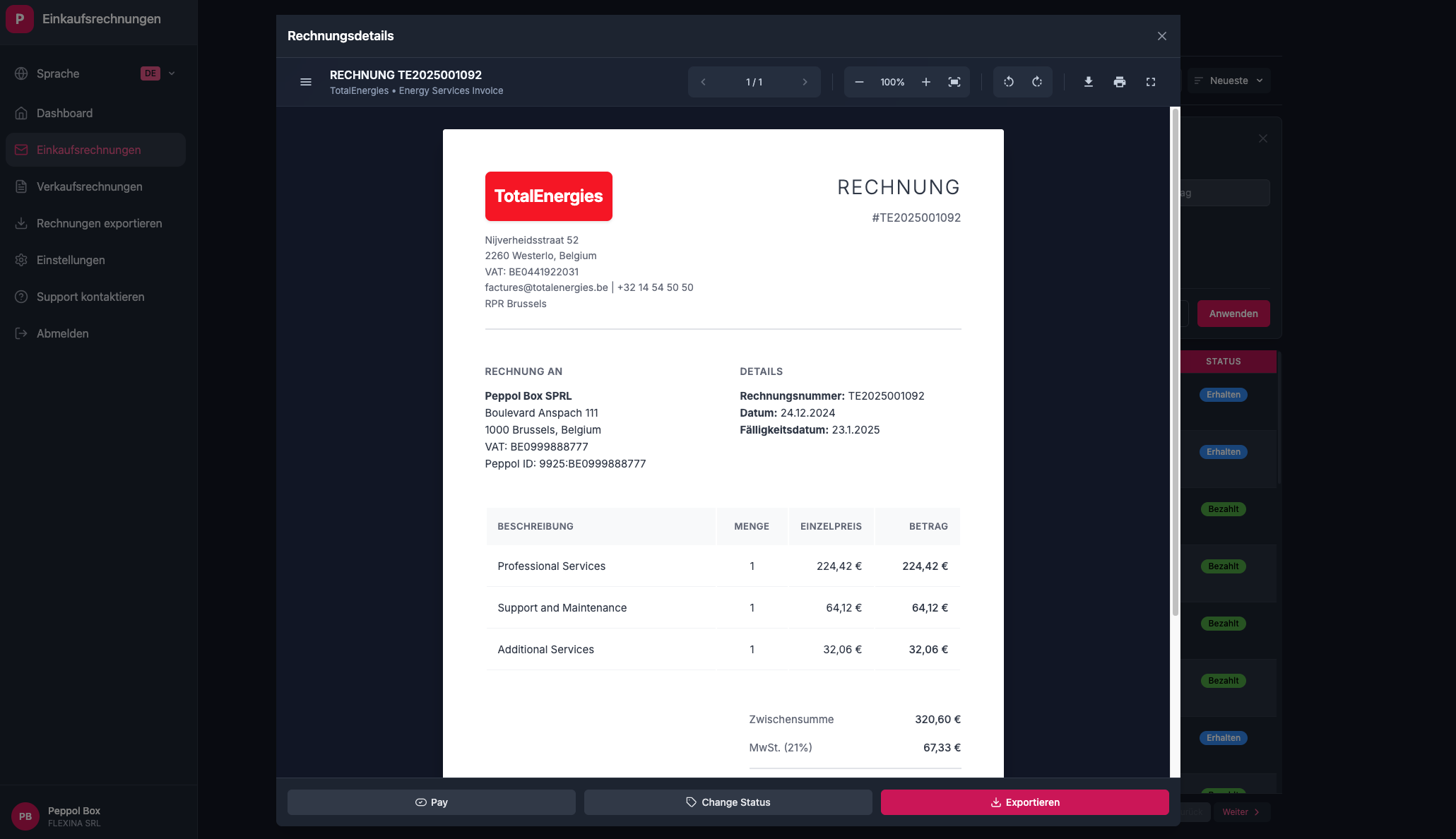Click the Pay button

tap(431, 802)
